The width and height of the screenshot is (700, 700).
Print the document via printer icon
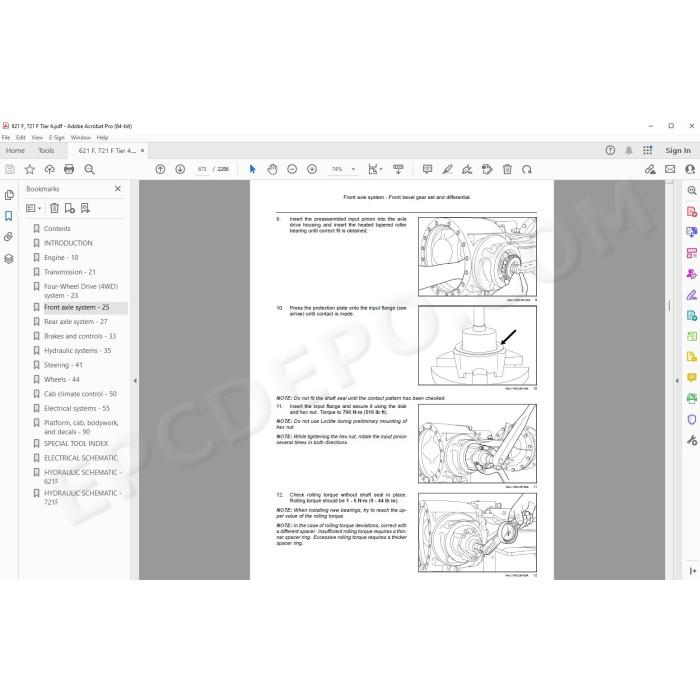(x=69, y=169)
